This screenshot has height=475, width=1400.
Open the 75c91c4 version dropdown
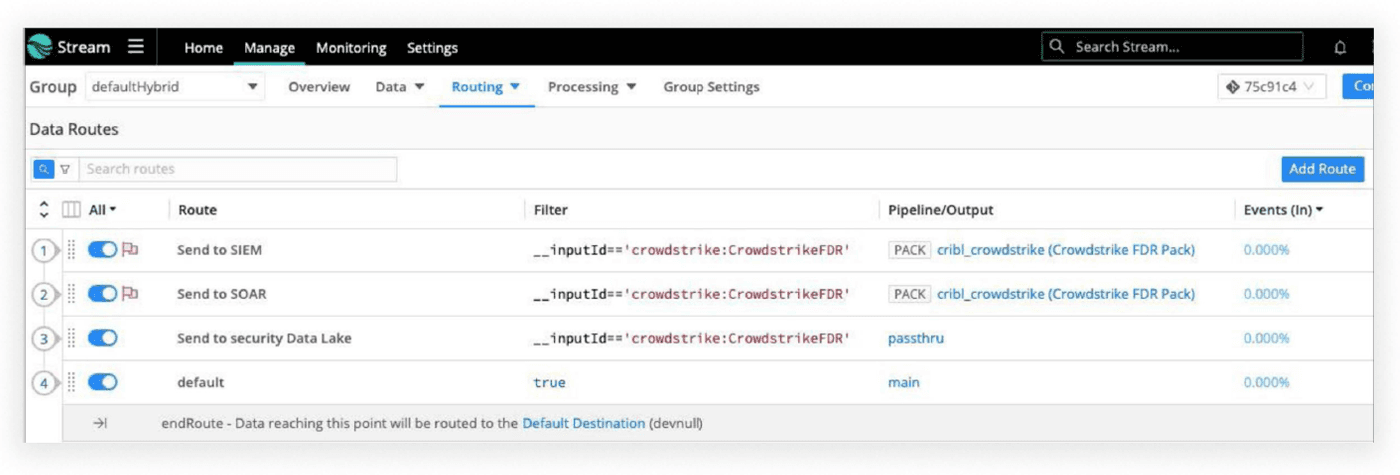1271,87
